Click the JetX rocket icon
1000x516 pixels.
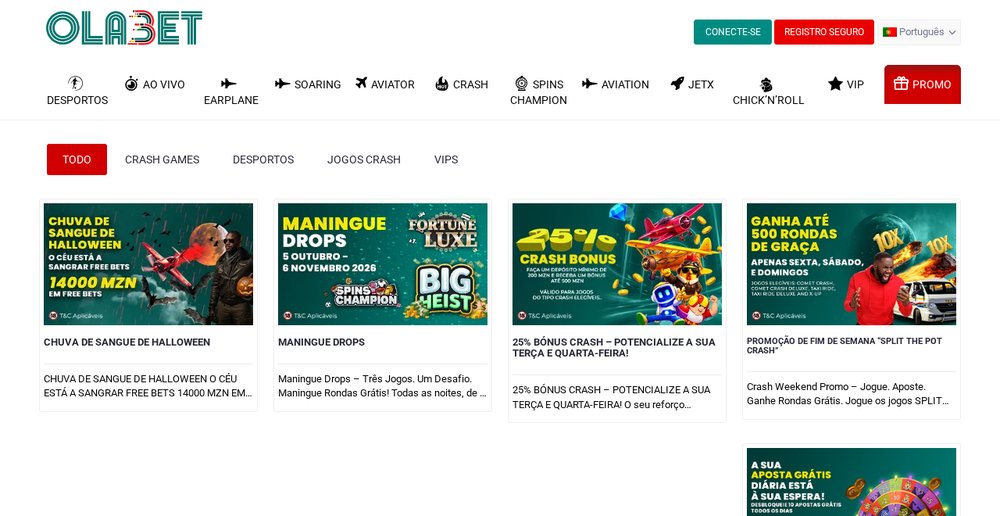point(677,83)
